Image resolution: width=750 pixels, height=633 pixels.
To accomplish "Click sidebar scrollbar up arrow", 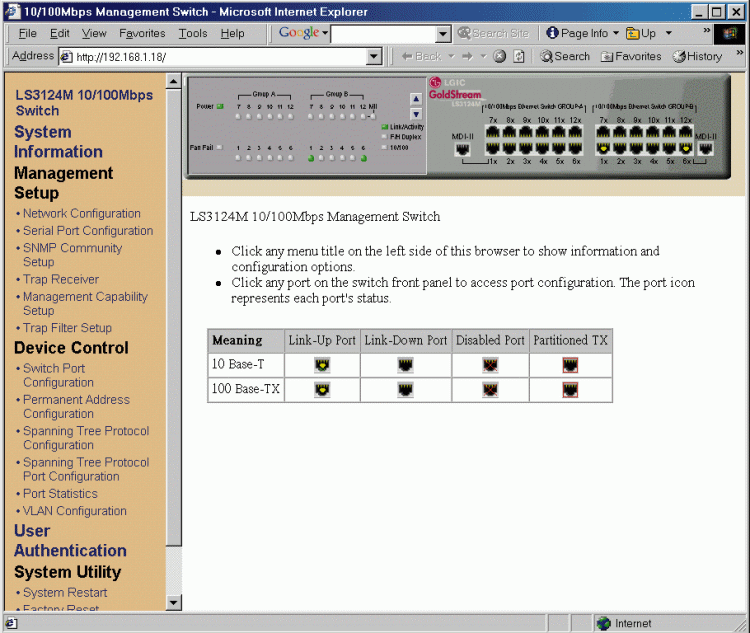I will click(x=174, y=81).
